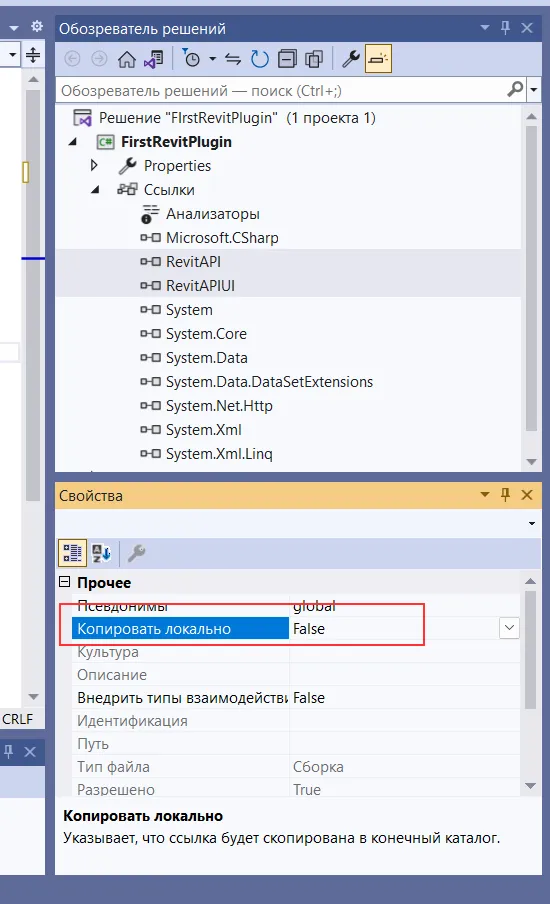
Task: Toggle Alphabetical sort in Свойства panel
Action: click(101, 553)
